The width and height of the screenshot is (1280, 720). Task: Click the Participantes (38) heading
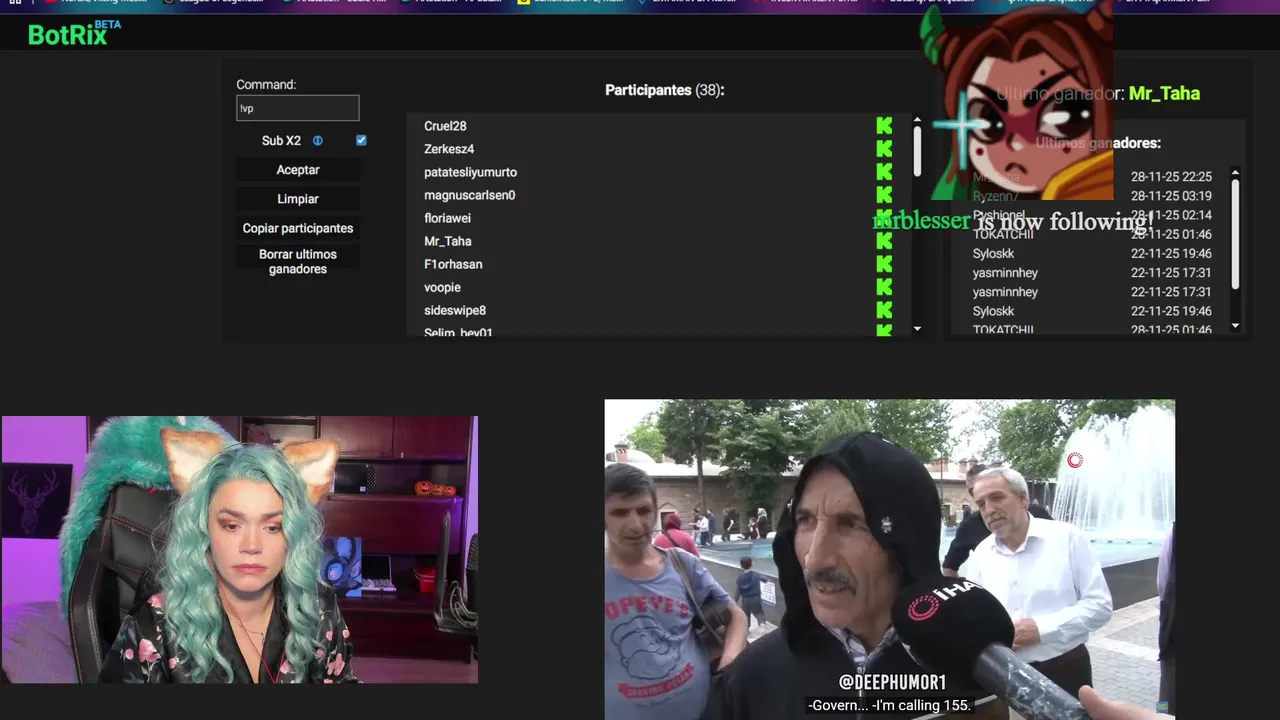click(664, 90)
